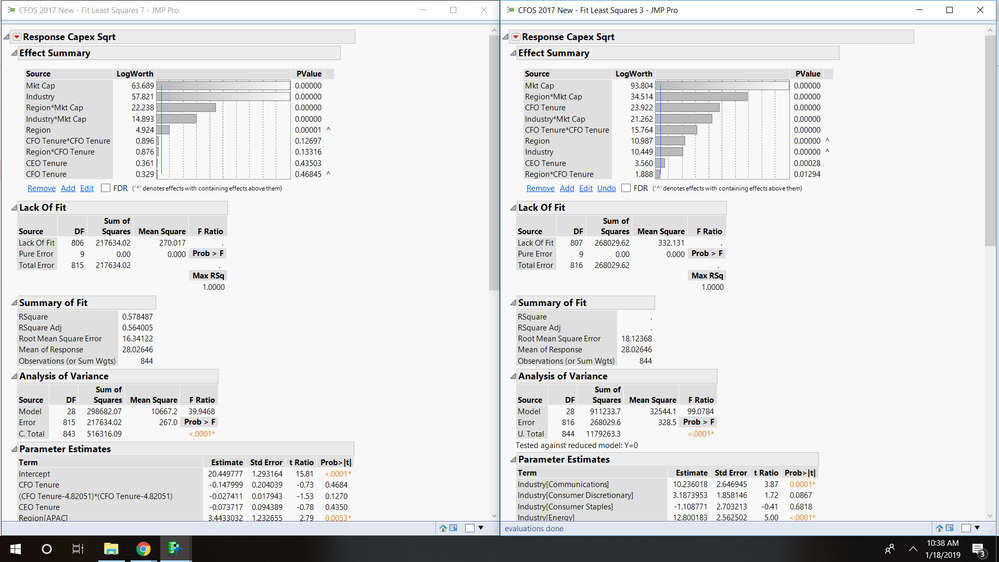Open File Explorer from taskbar
This screenshot has height=562, width=999.
point(111,549)
